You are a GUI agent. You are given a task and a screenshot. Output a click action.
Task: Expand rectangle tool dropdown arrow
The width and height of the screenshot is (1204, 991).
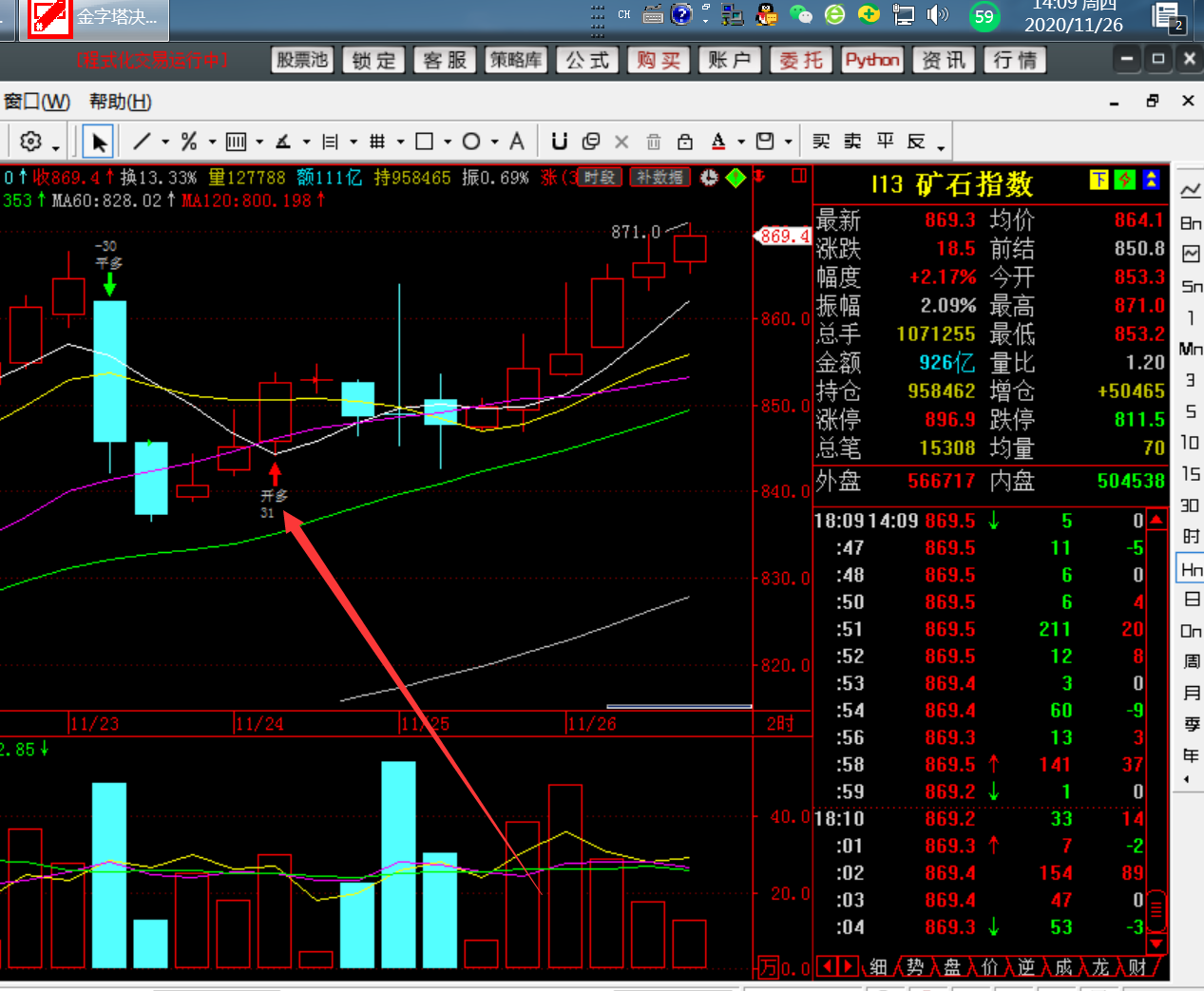pos(448,143)
